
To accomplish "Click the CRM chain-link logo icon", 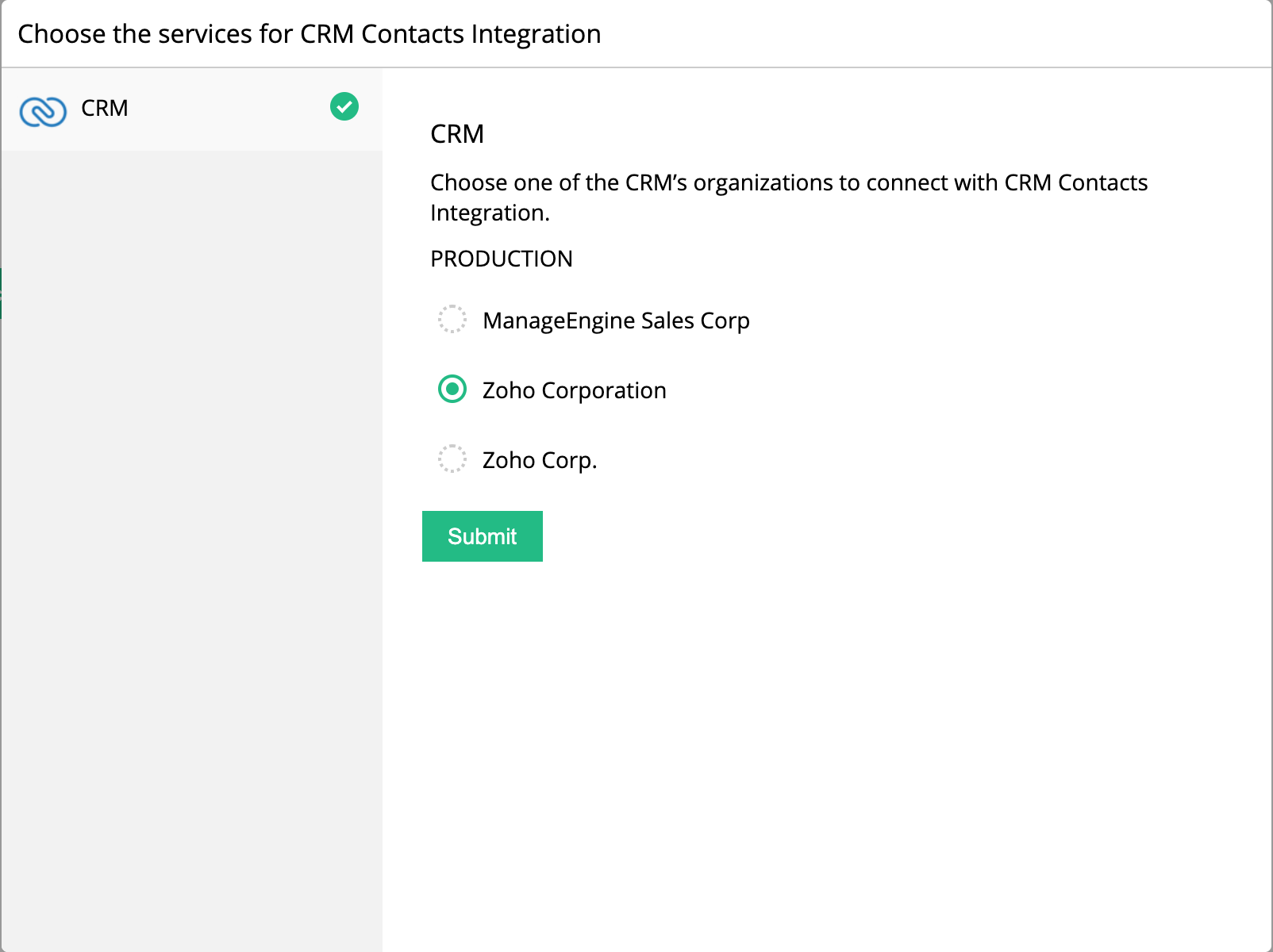I will coord(43,111).
